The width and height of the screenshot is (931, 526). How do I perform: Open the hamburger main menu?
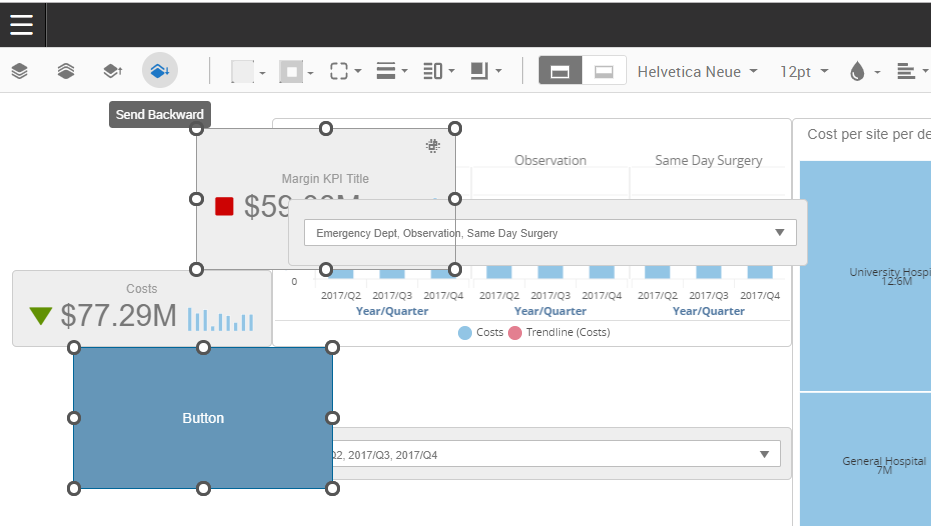click(x=22, y=25)
